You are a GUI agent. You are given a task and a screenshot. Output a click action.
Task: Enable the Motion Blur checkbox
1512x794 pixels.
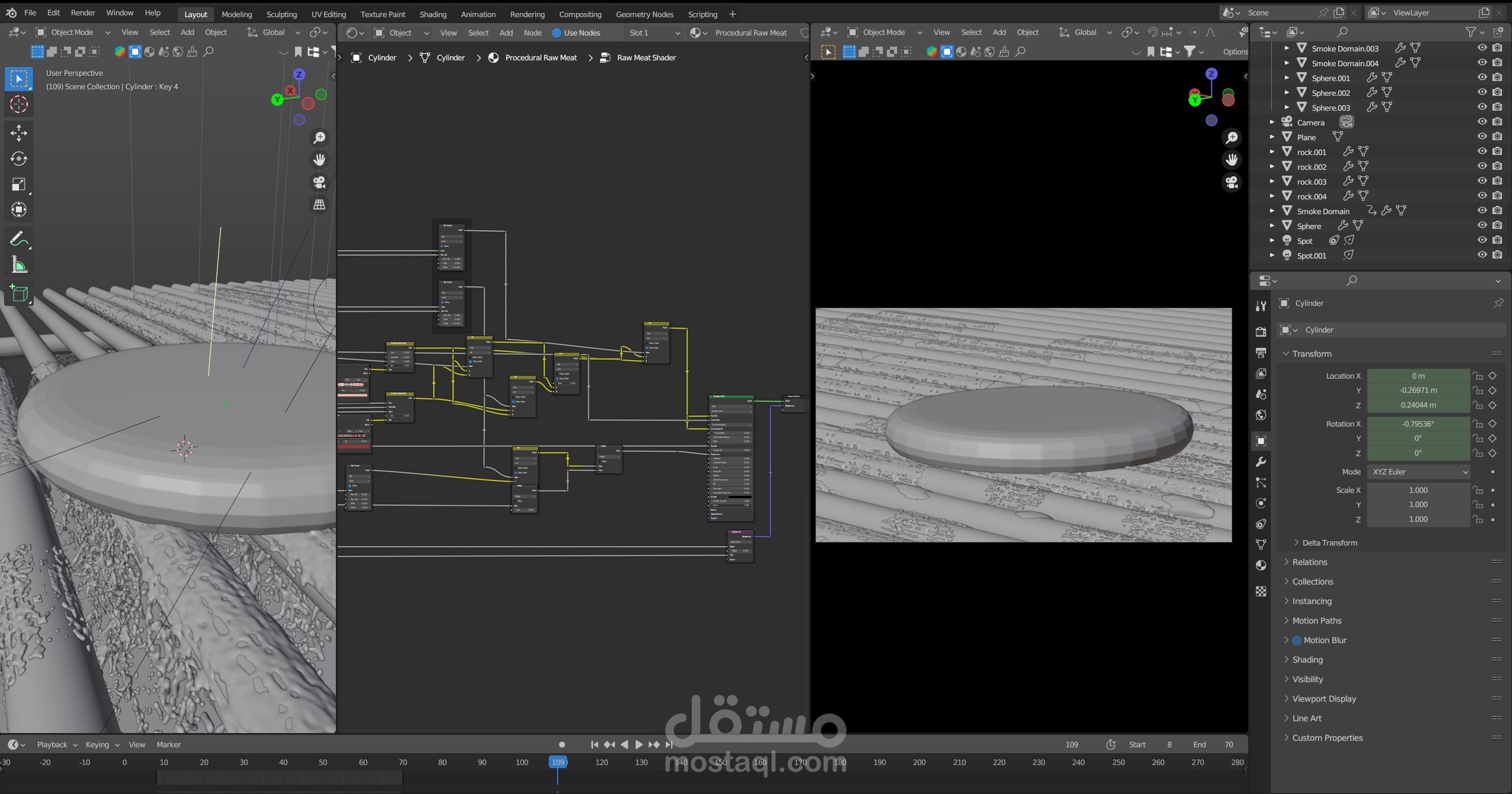[1297, 640]
